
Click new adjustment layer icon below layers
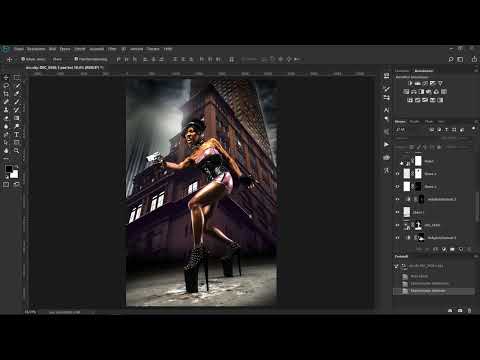pyautogui.click(x=444, y=249)
